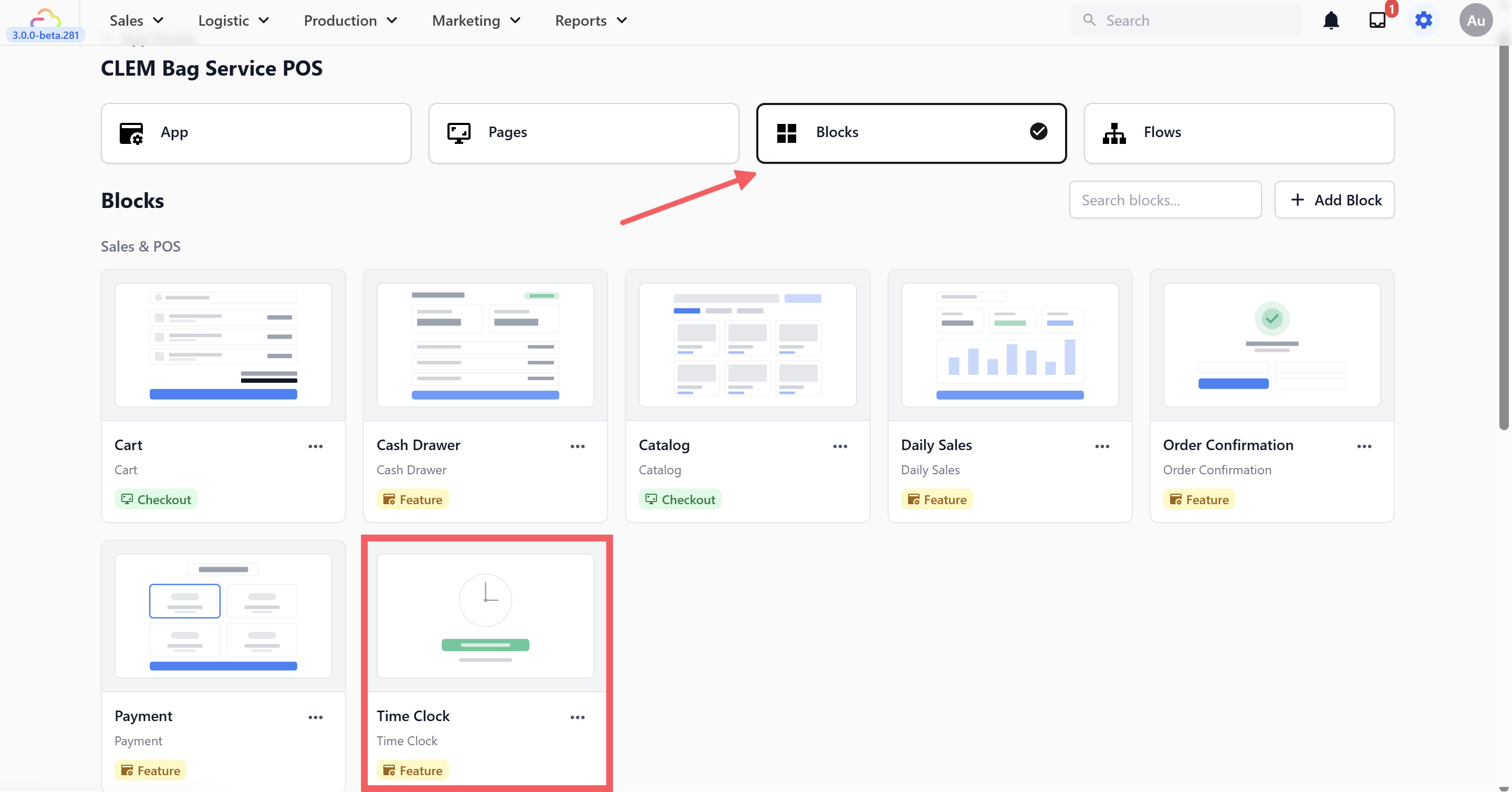This screenshot has width=1512, height=792.
Task: Click the Search blocks input field
Action: click(1165, 200)
